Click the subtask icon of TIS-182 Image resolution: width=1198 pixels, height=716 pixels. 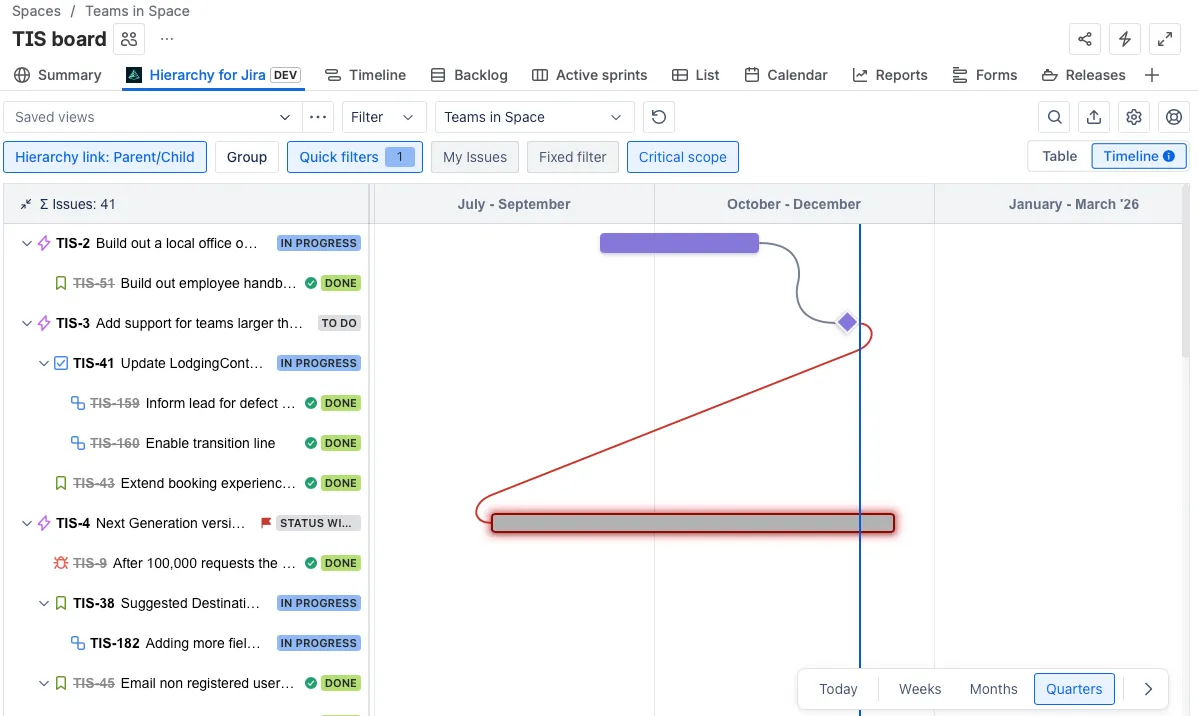point(78,643)
